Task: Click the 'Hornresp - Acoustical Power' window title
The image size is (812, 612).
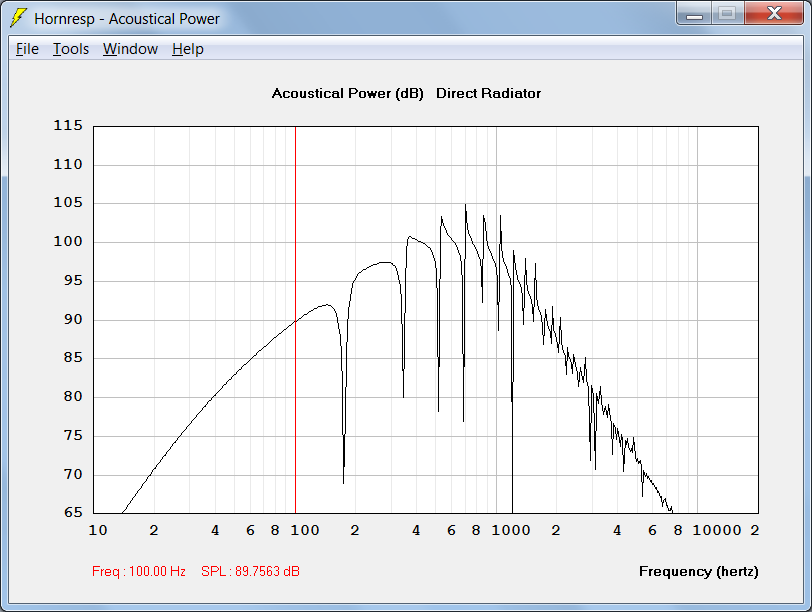Action: pyautogui.click(x=127, y=19)
